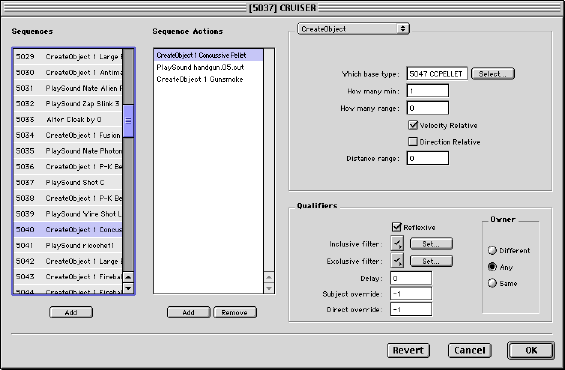Select sequence 5034 CreateObject 1 Fusion
Screen dimensions: 565x370
(x=68, y=135)
